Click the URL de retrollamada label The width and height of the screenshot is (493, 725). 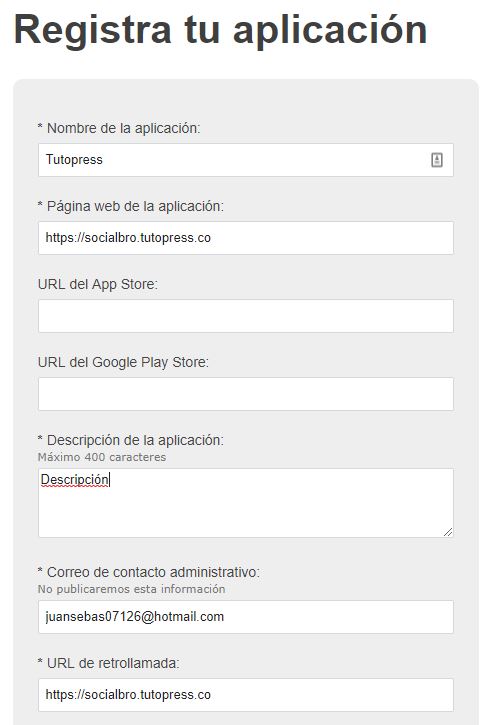click(x=108, y=664)
